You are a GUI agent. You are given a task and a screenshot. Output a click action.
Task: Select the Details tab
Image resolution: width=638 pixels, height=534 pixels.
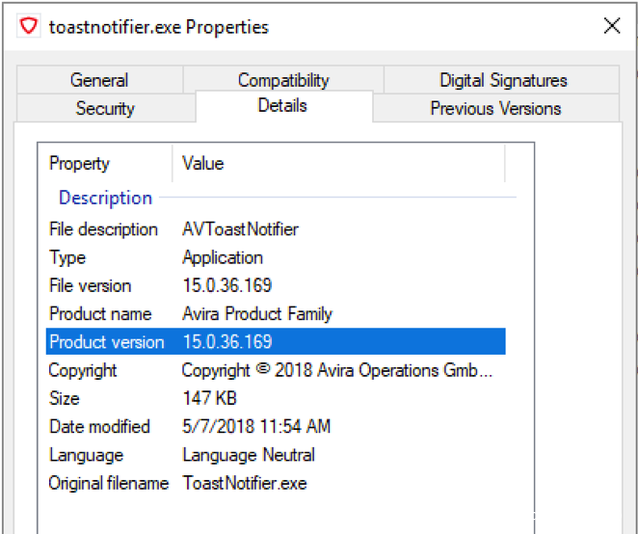[x=282, y=106]
